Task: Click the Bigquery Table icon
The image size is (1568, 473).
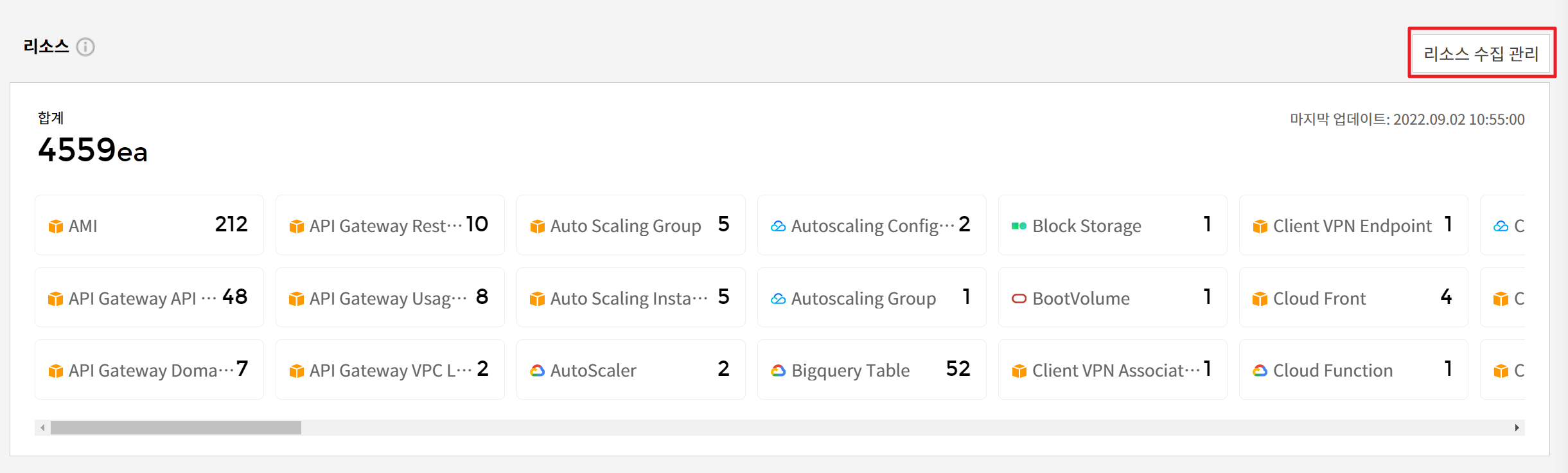Action: (778, 371)
